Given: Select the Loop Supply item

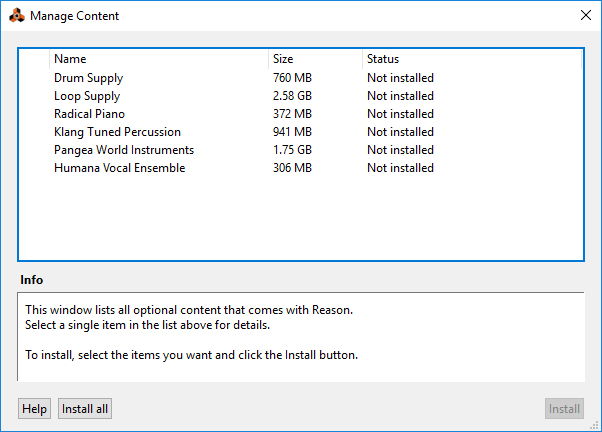Looking at the screenshot, I should point(87,96).
